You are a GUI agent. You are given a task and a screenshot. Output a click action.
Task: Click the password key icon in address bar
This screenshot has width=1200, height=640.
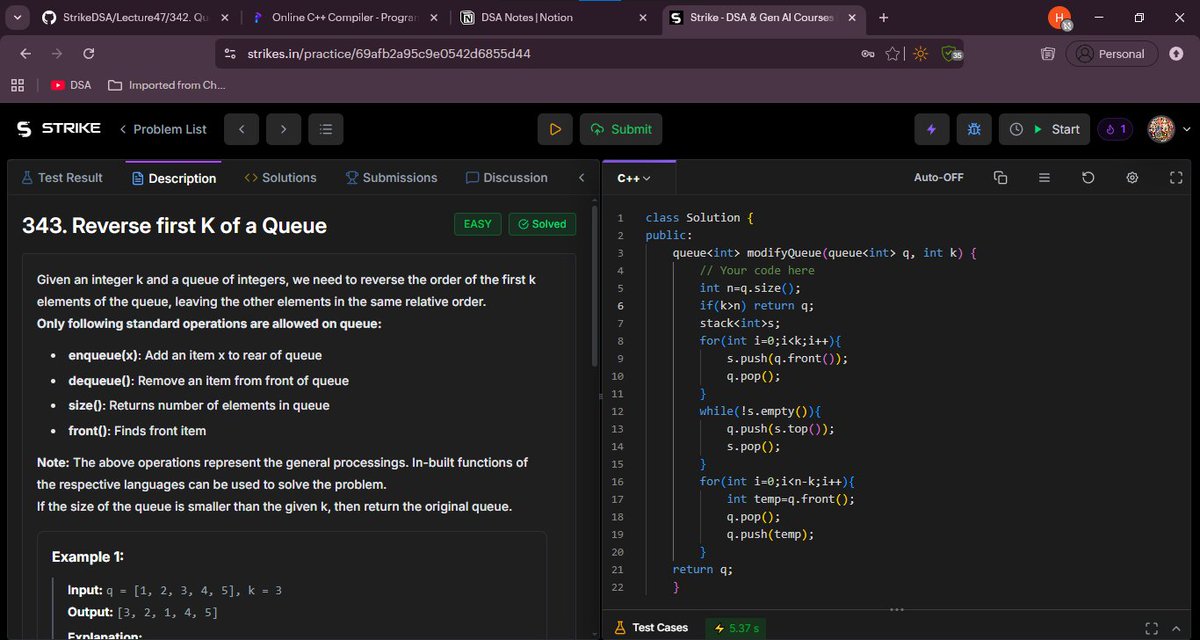pyautogui.click(x=868, y=54)
